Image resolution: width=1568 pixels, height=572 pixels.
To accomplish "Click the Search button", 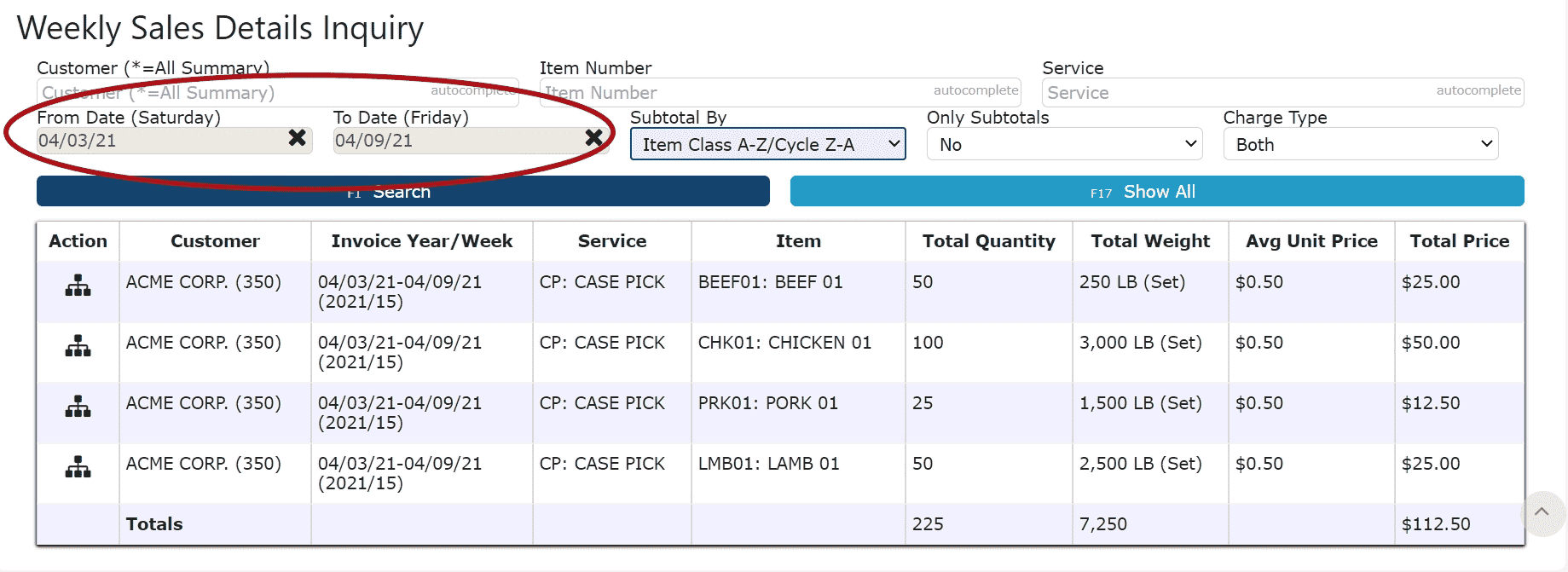I will pos(403,191).
